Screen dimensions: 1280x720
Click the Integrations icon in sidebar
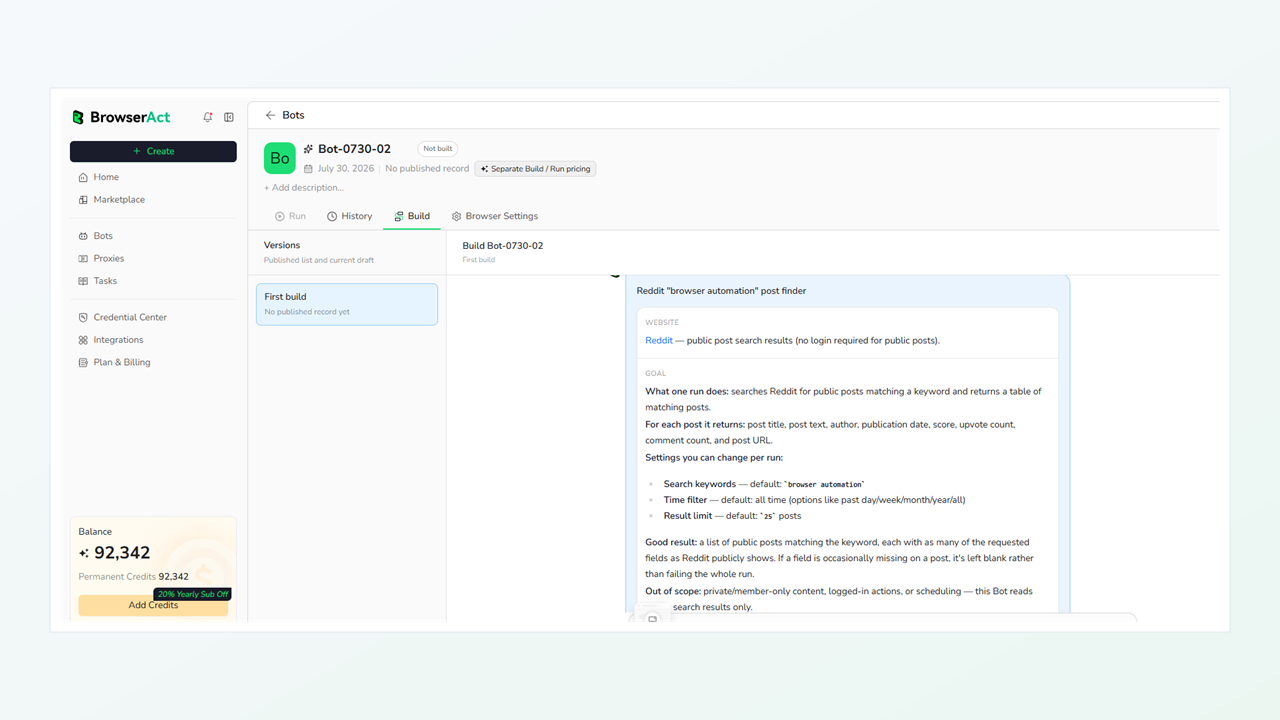pyautogui.click(x=83, y=340)
